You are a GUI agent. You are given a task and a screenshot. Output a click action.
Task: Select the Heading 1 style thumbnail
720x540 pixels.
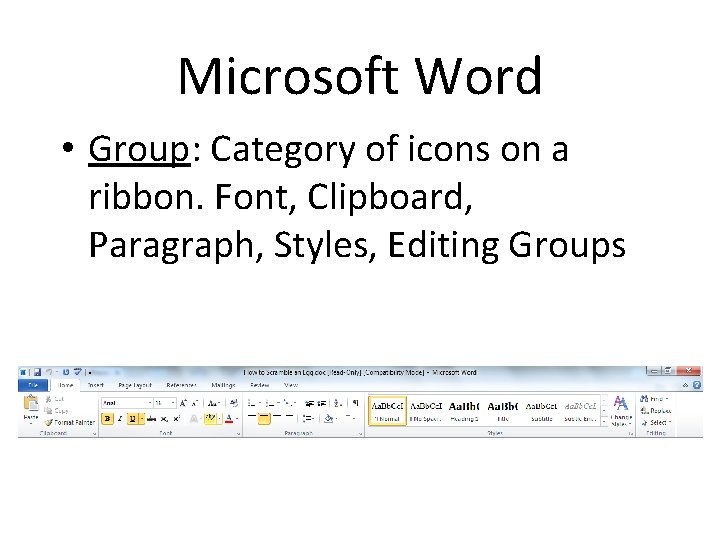point(464,411)
